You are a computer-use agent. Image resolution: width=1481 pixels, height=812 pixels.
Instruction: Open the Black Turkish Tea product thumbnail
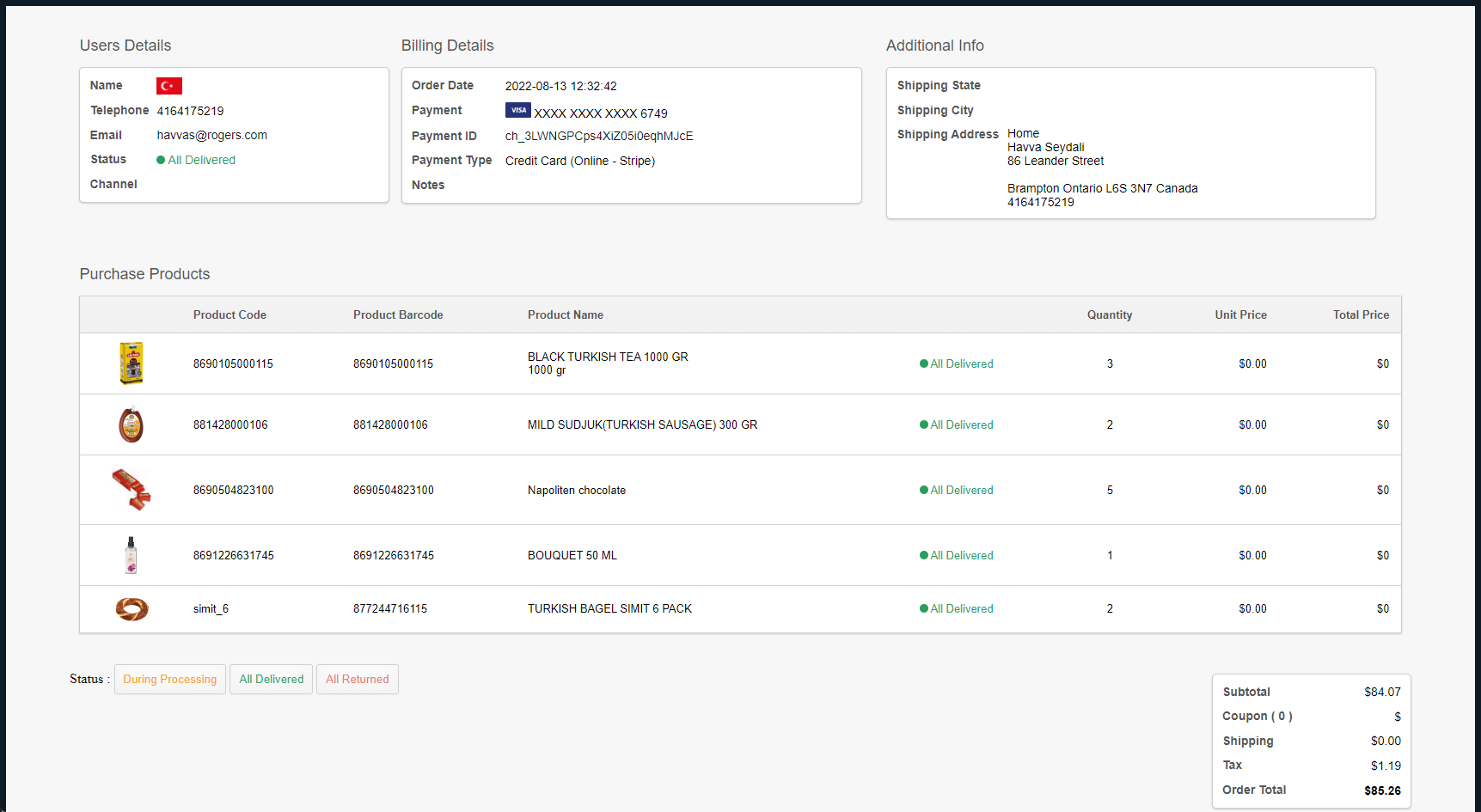click(x=132, y=363)
